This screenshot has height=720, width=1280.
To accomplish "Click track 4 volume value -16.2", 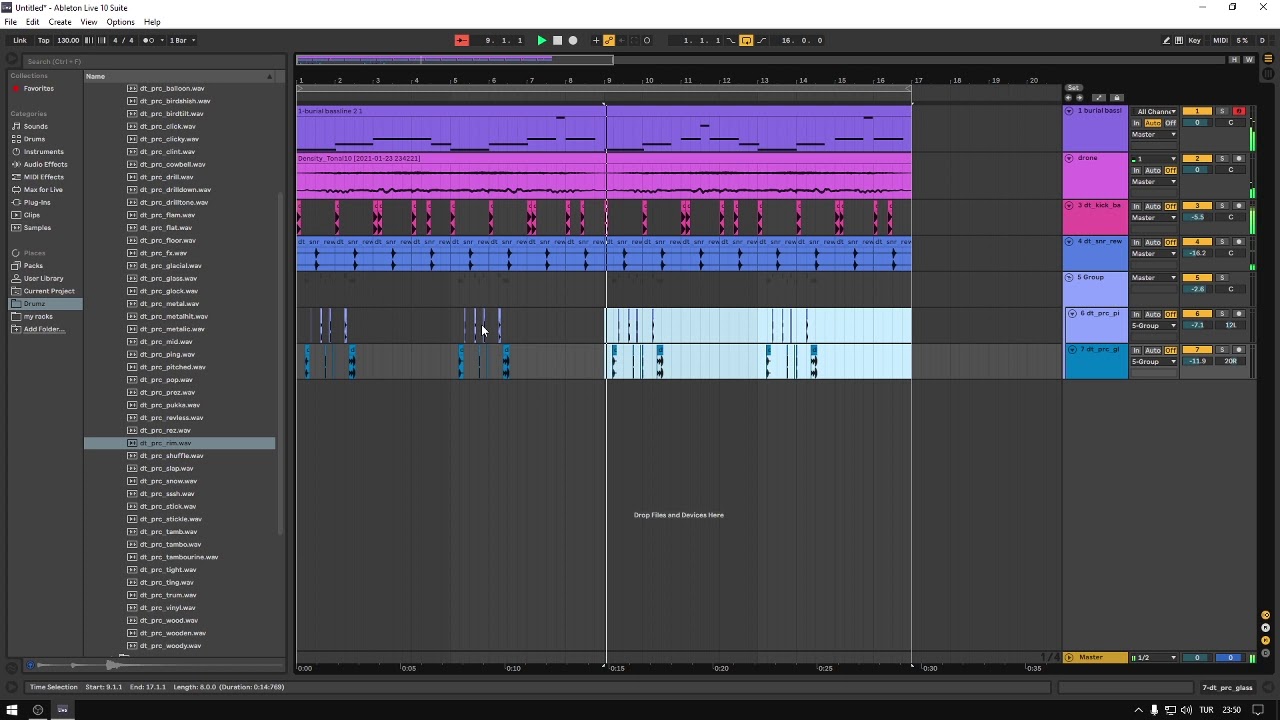I will pos(1197,253).
